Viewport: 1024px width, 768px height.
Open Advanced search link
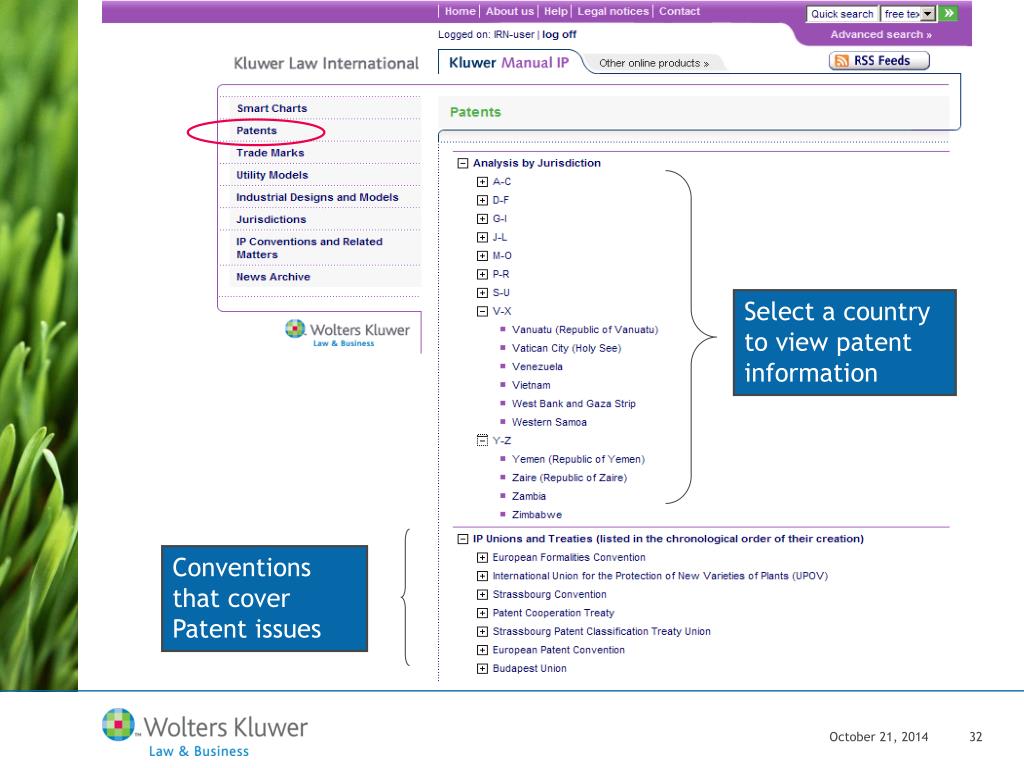(x=881, y=35)
